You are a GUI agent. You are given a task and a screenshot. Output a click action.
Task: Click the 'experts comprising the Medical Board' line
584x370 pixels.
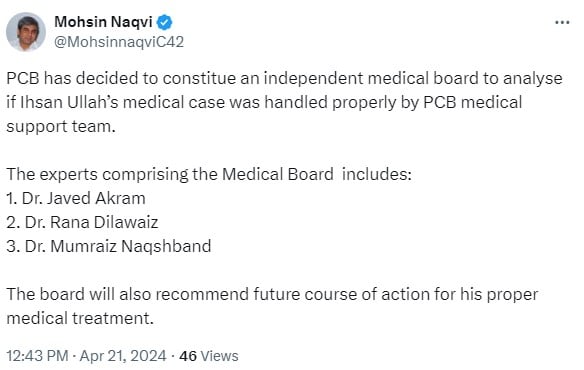pyautogui.click(x=209, y=174)
